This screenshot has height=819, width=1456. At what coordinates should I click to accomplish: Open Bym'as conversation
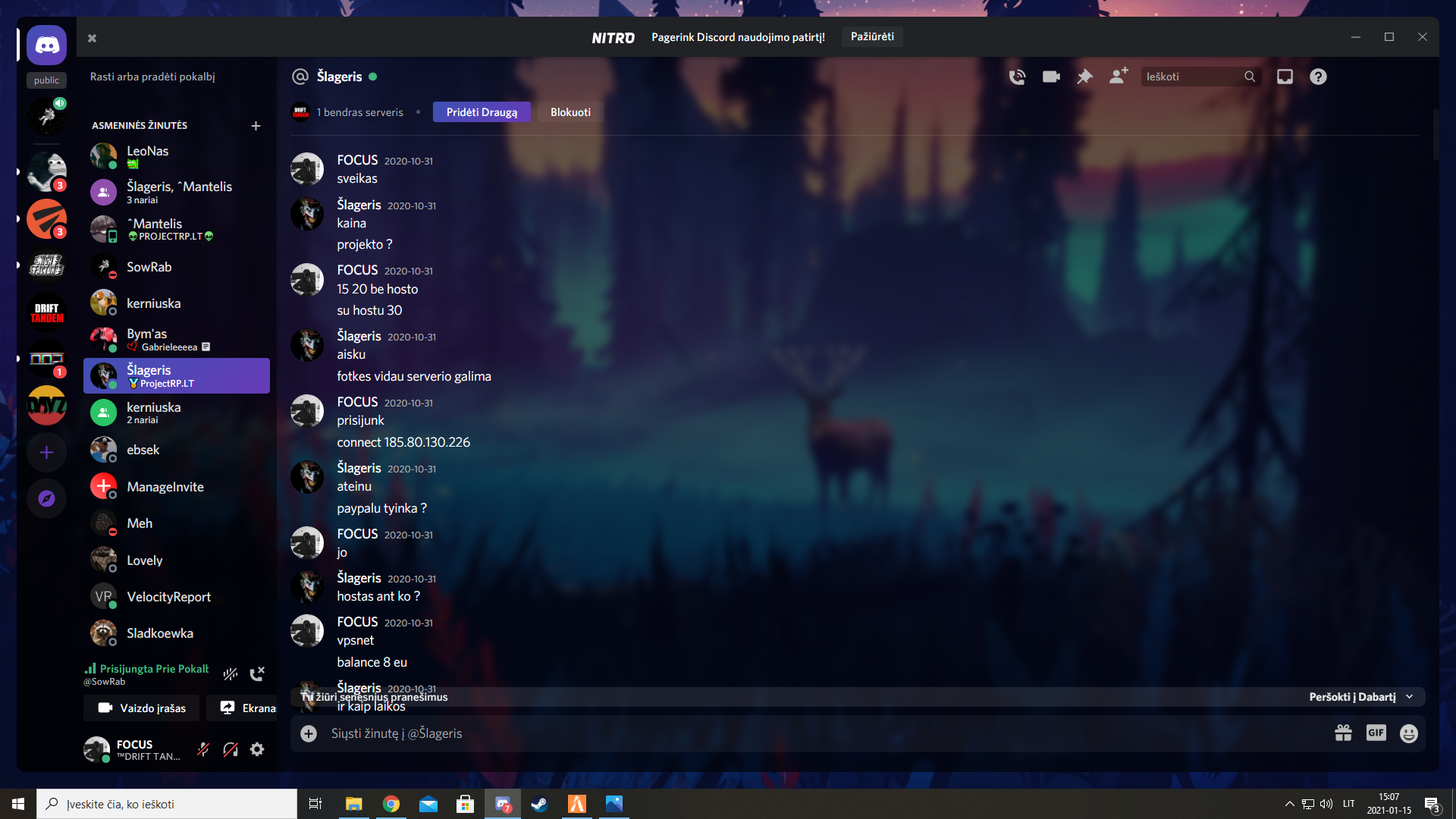coord(176,339)
